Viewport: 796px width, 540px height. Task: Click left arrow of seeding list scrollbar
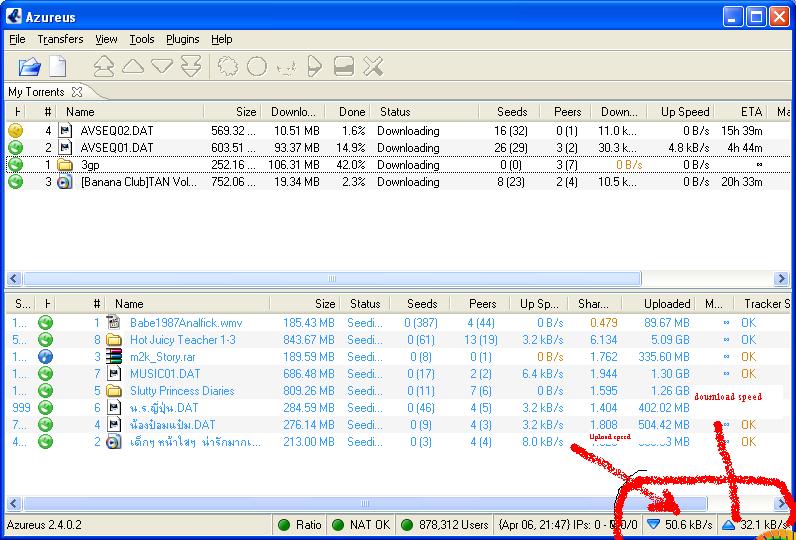[14, 503]
